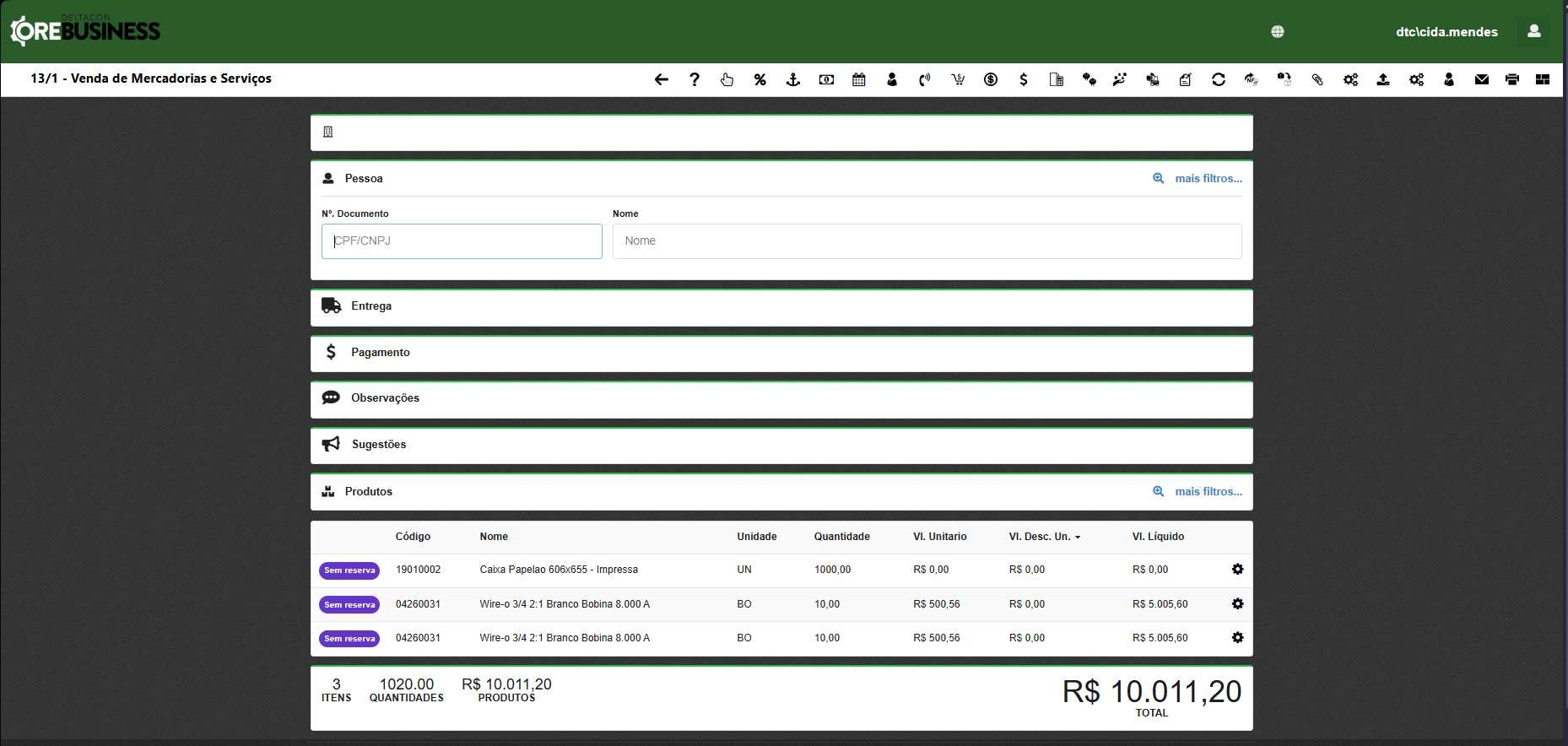1568x746 pixels.
Task: Open the calendar icon in the toolbar
Action: pyautogui.click(x=858, y=79)
